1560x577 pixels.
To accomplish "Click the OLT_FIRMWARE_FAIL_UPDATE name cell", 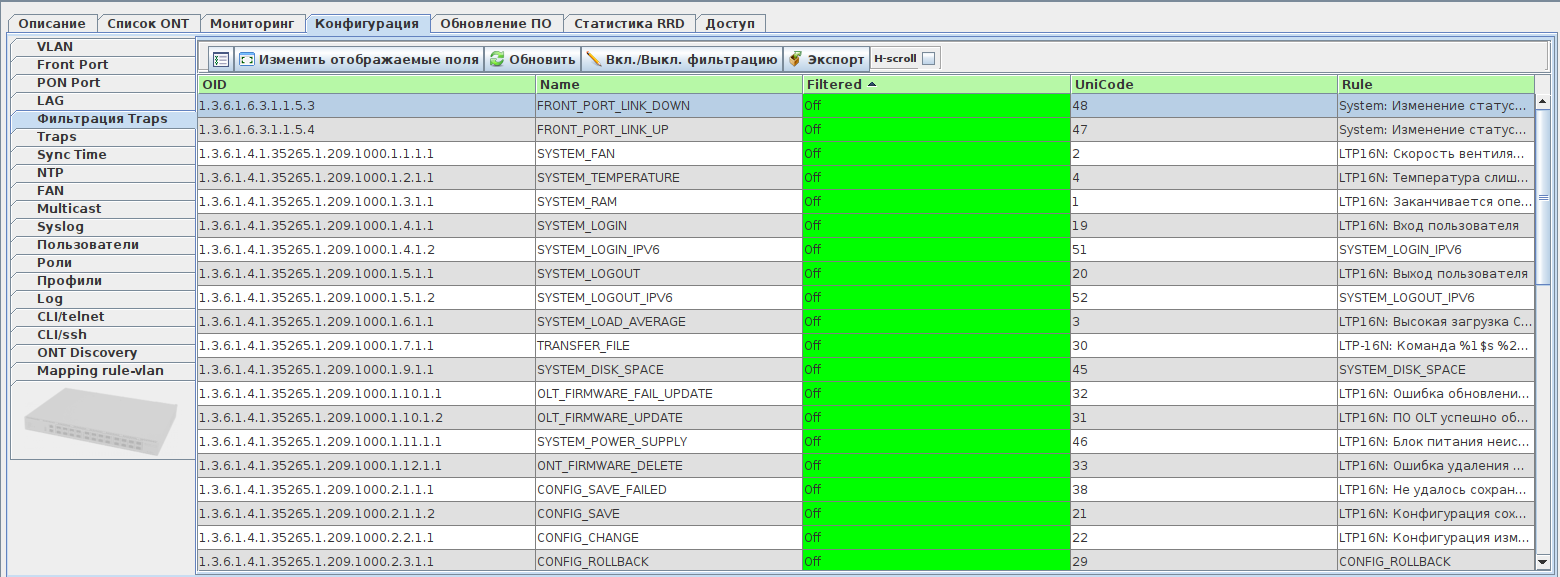I will point(669,393).
